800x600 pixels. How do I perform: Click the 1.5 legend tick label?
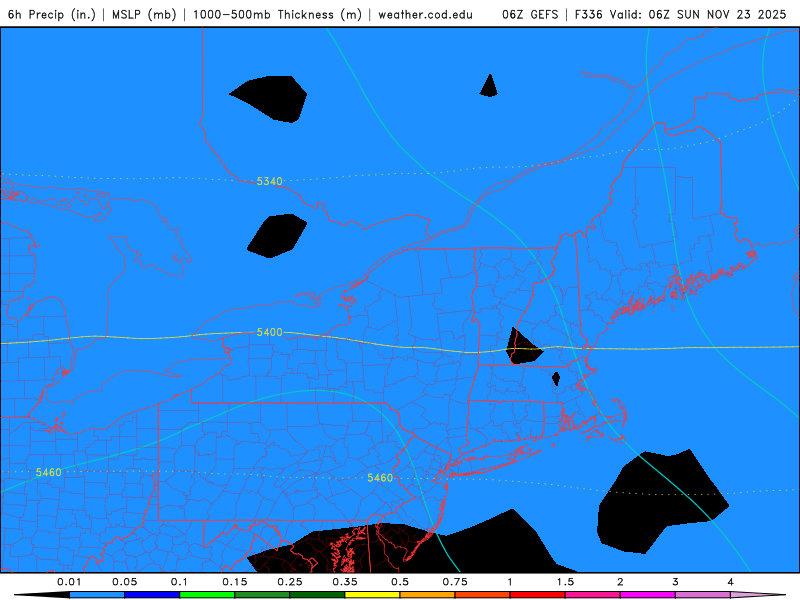click(565, 582)
